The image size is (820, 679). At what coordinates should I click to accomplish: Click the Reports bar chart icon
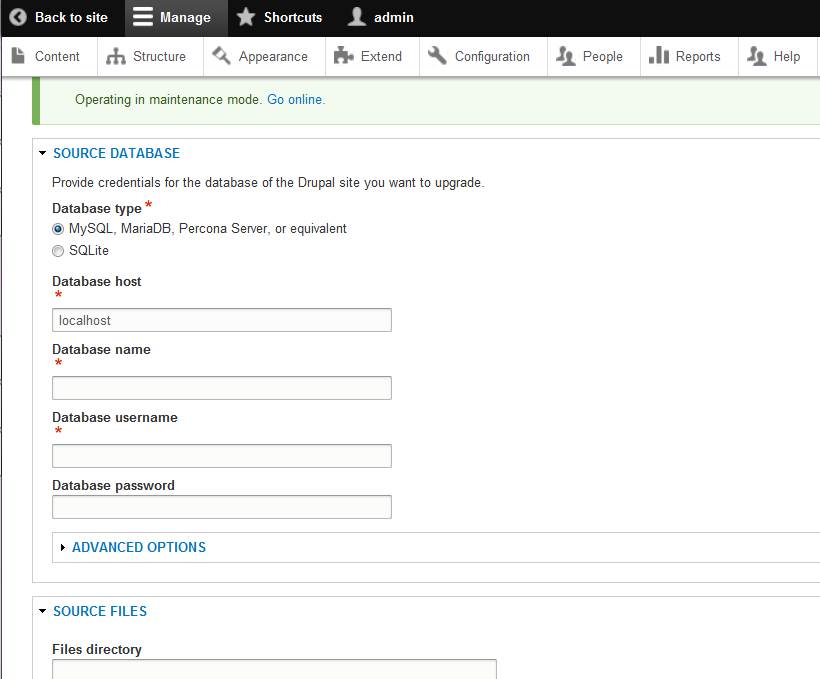click(659, 55)
